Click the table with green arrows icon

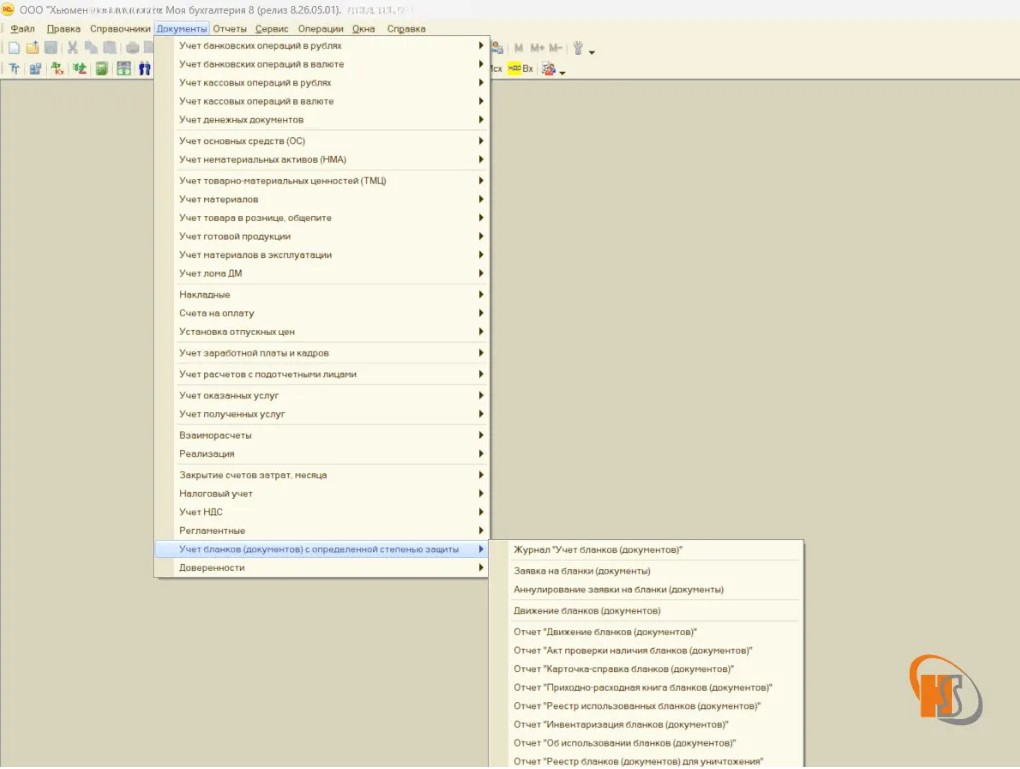click(124, 68)
